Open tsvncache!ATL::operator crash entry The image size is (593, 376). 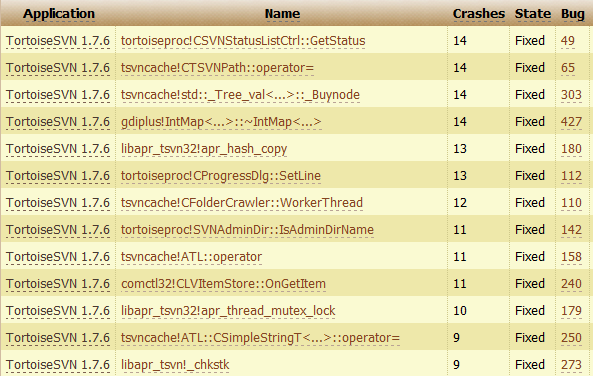191,257
